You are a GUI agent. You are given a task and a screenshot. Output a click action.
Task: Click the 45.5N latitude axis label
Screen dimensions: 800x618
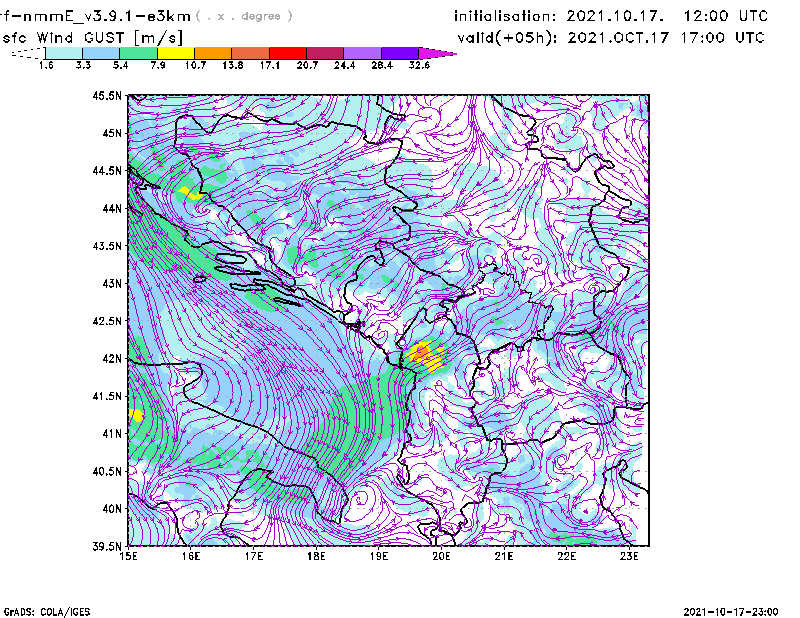coord(108,96)
